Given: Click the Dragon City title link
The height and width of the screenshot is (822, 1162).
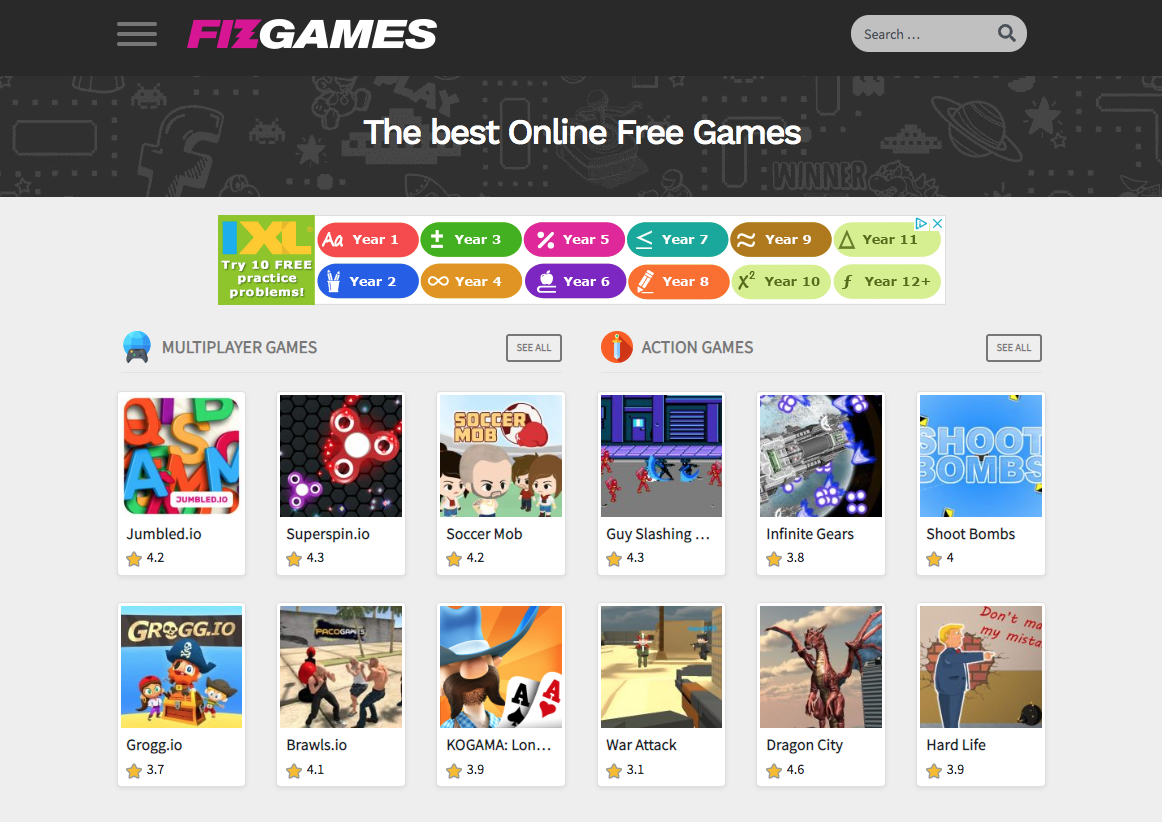Looking at the screenshot, I should tap(804, 745).
